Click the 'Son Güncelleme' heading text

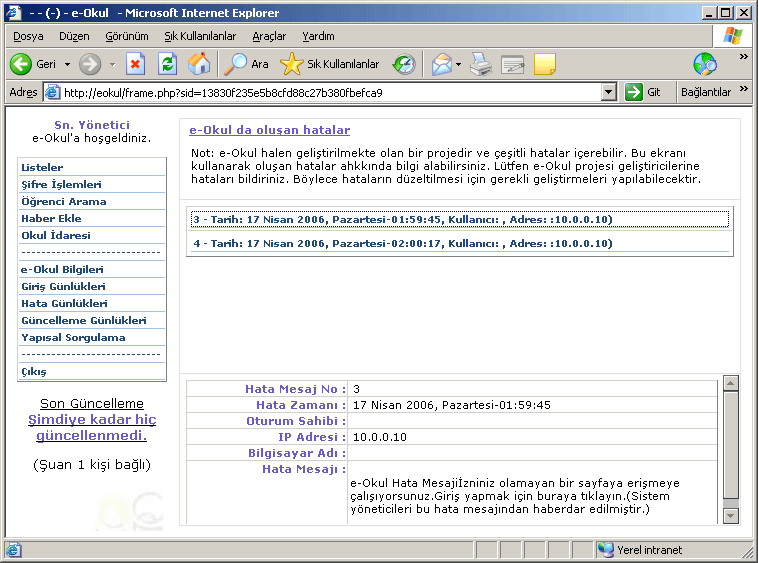[x=92, y=404]
